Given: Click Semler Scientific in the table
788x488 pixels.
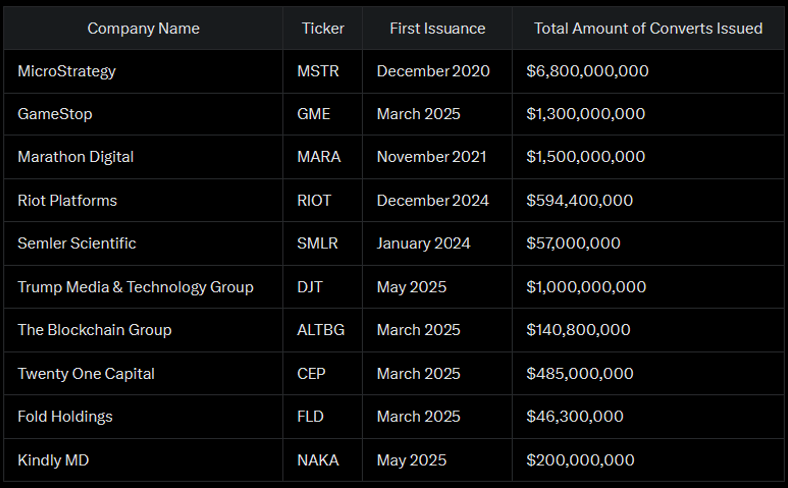Looking at the screenshot, I should click(76, 243).
